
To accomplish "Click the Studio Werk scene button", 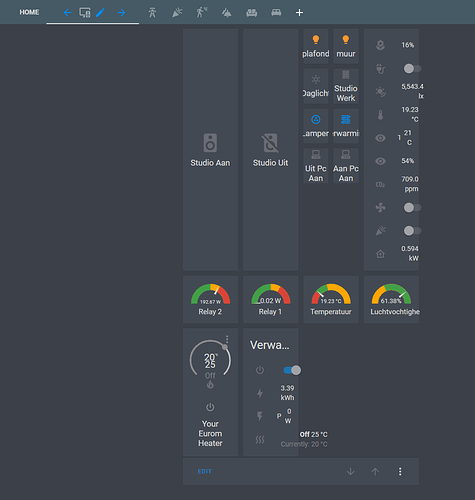I will click(x=346, y=86).
